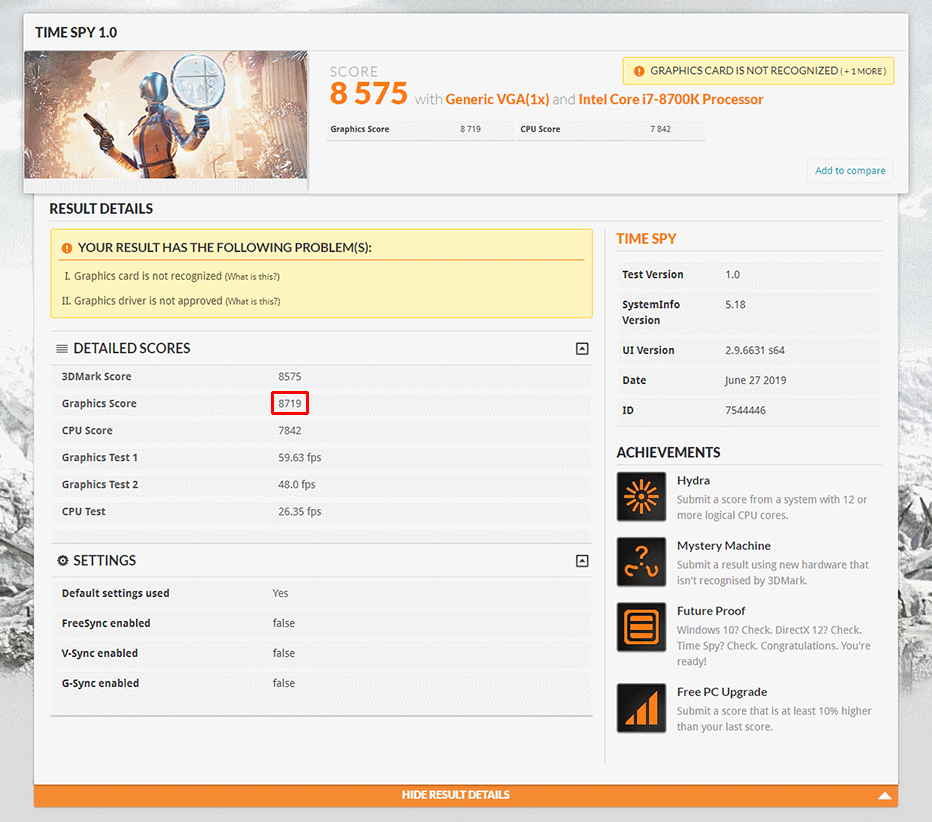
Task: Click the warning icon in graphics card banner
Action: point(639,71)
